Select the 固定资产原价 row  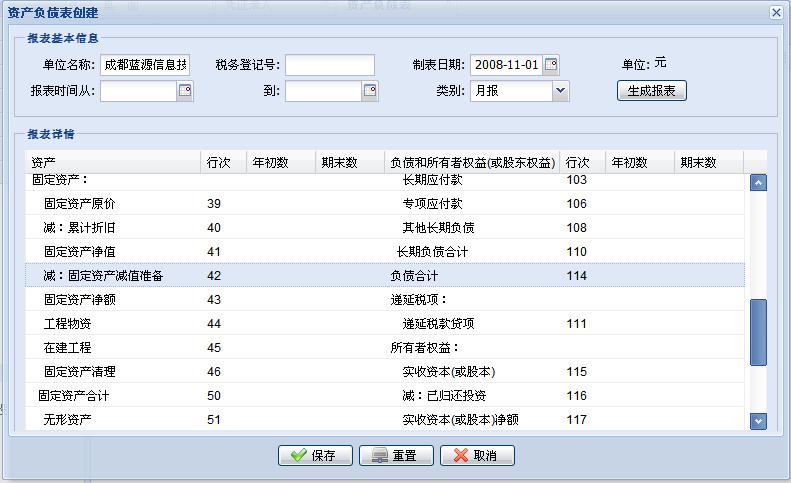(385, 203)
